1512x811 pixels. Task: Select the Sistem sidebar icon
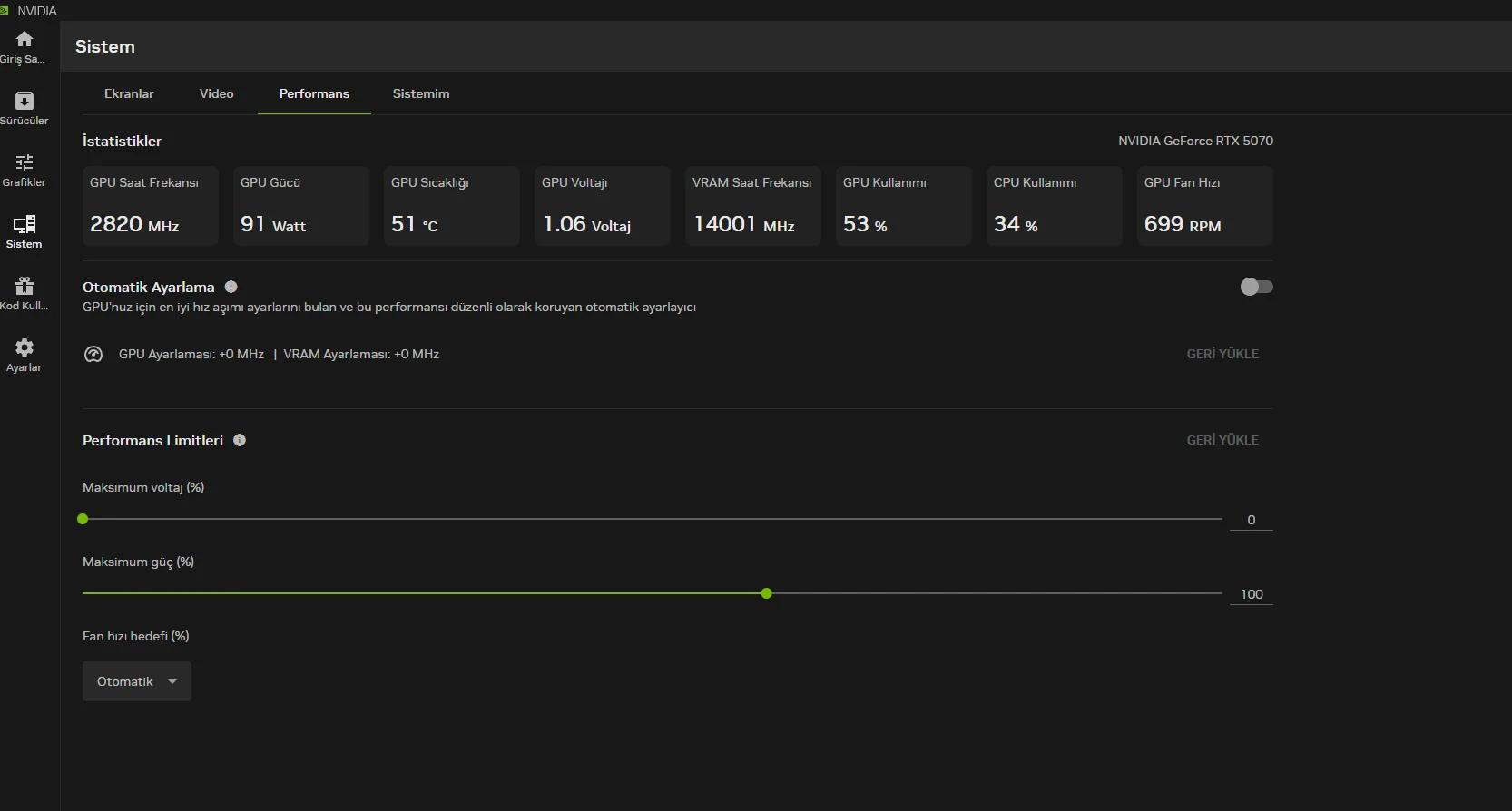tap(25, 224)
